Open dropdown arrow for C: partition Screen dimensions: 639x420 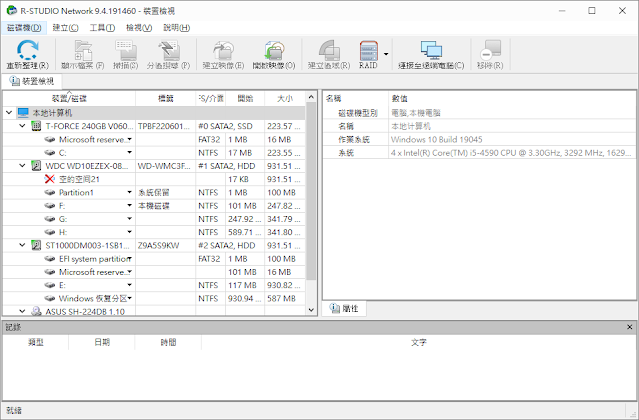point(130,152)
